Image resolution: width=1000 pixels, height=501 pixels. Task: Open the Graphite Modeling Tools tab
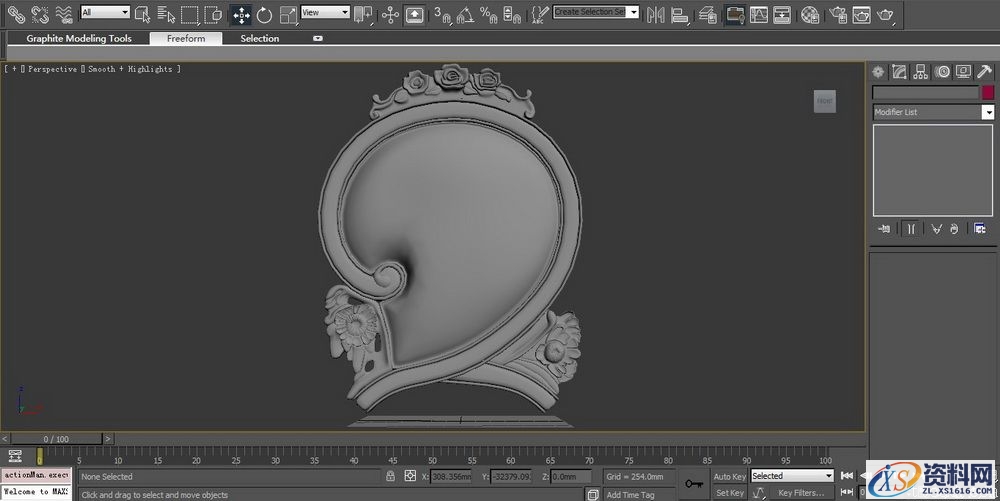79,38
